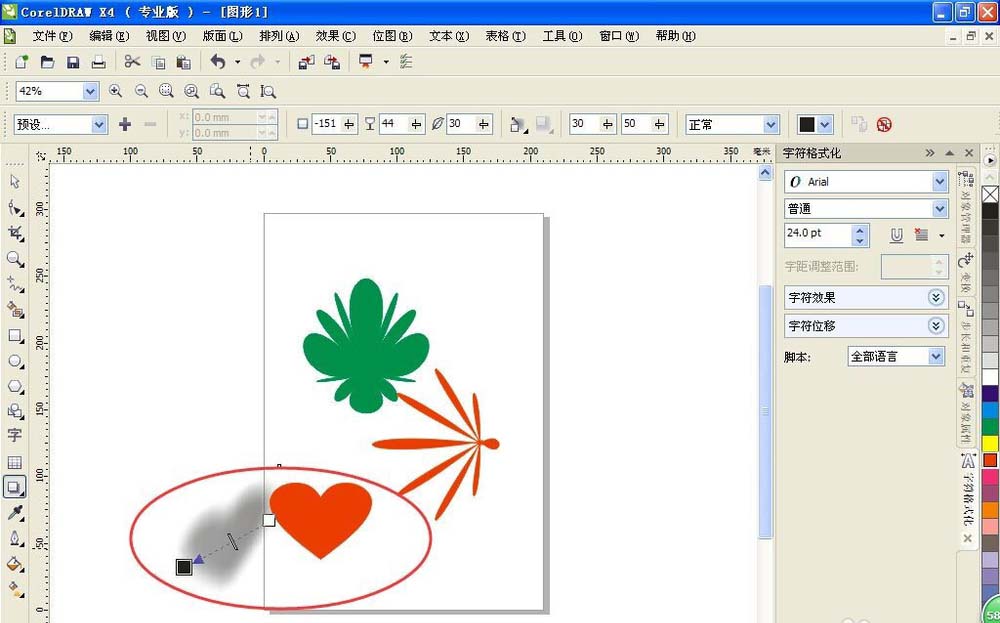The height and width of the screenshot is (623, 1000).
Task: Click the Save icon on the toolbar
Action: pos(73,61)
